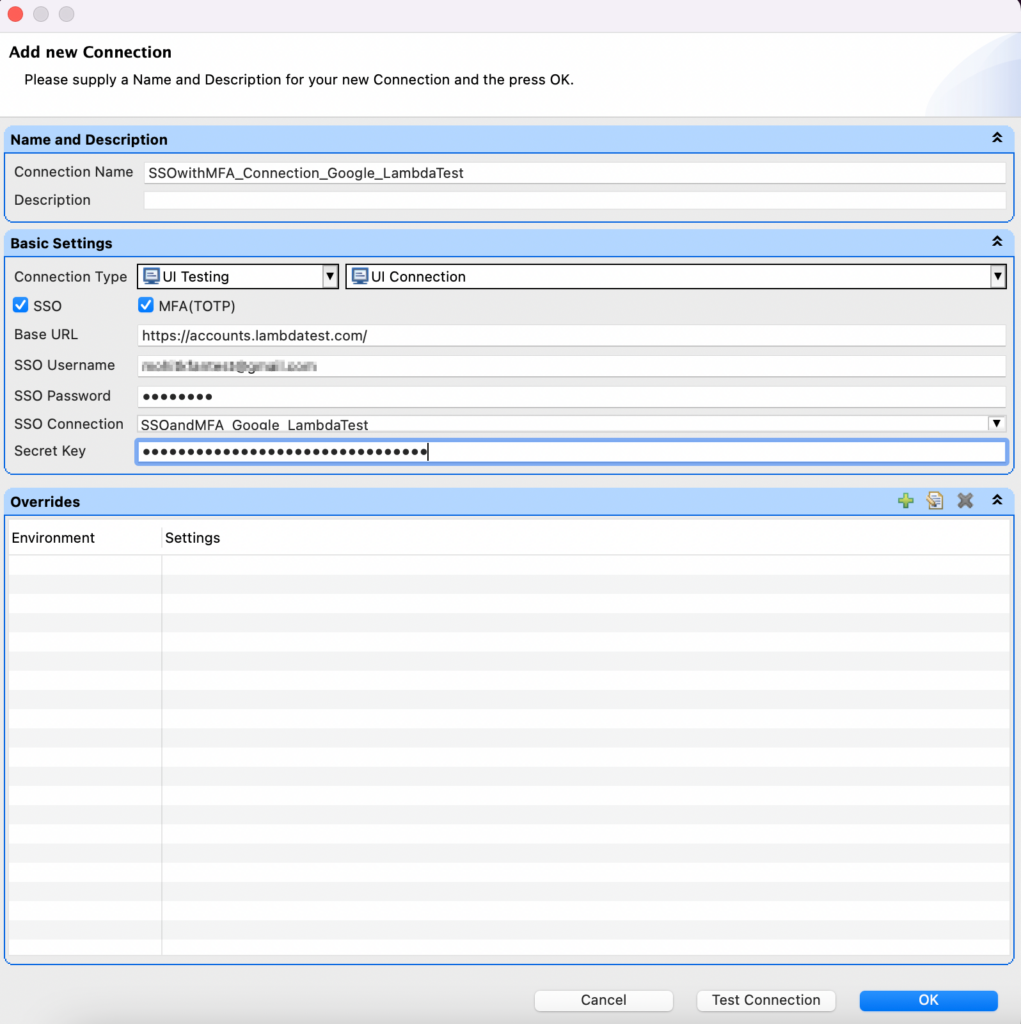Viewport: 1021px width, 1024px height.
Task: Click the monitor icon beside UI Connection
Action: (x=360, y=276)
